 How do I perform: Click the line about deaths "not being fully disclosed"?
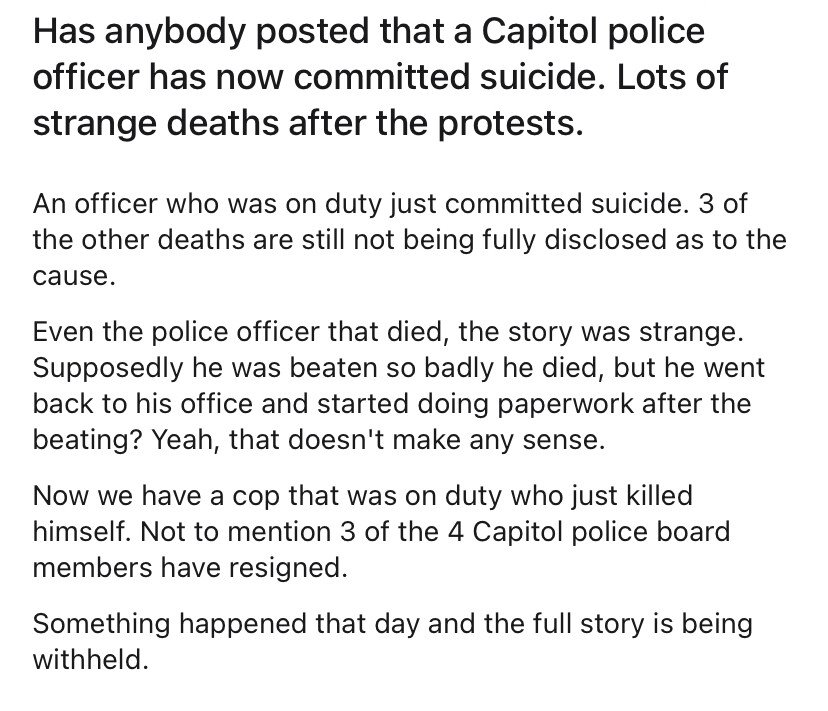[x=410, y=240]
